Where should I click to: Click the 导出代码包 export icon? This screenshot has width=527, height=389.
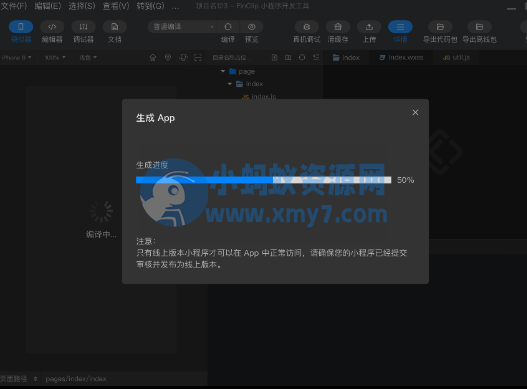(x=440, y=27)
